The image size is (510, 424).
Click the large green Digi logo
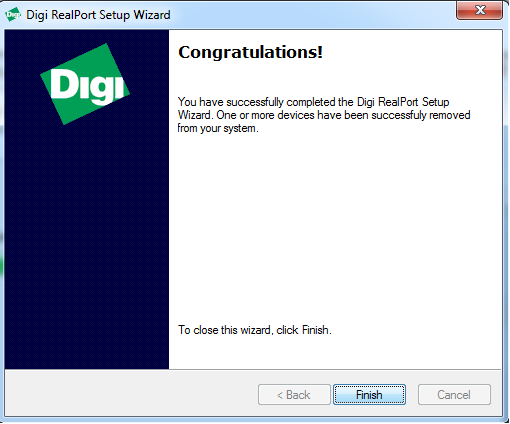85,84
